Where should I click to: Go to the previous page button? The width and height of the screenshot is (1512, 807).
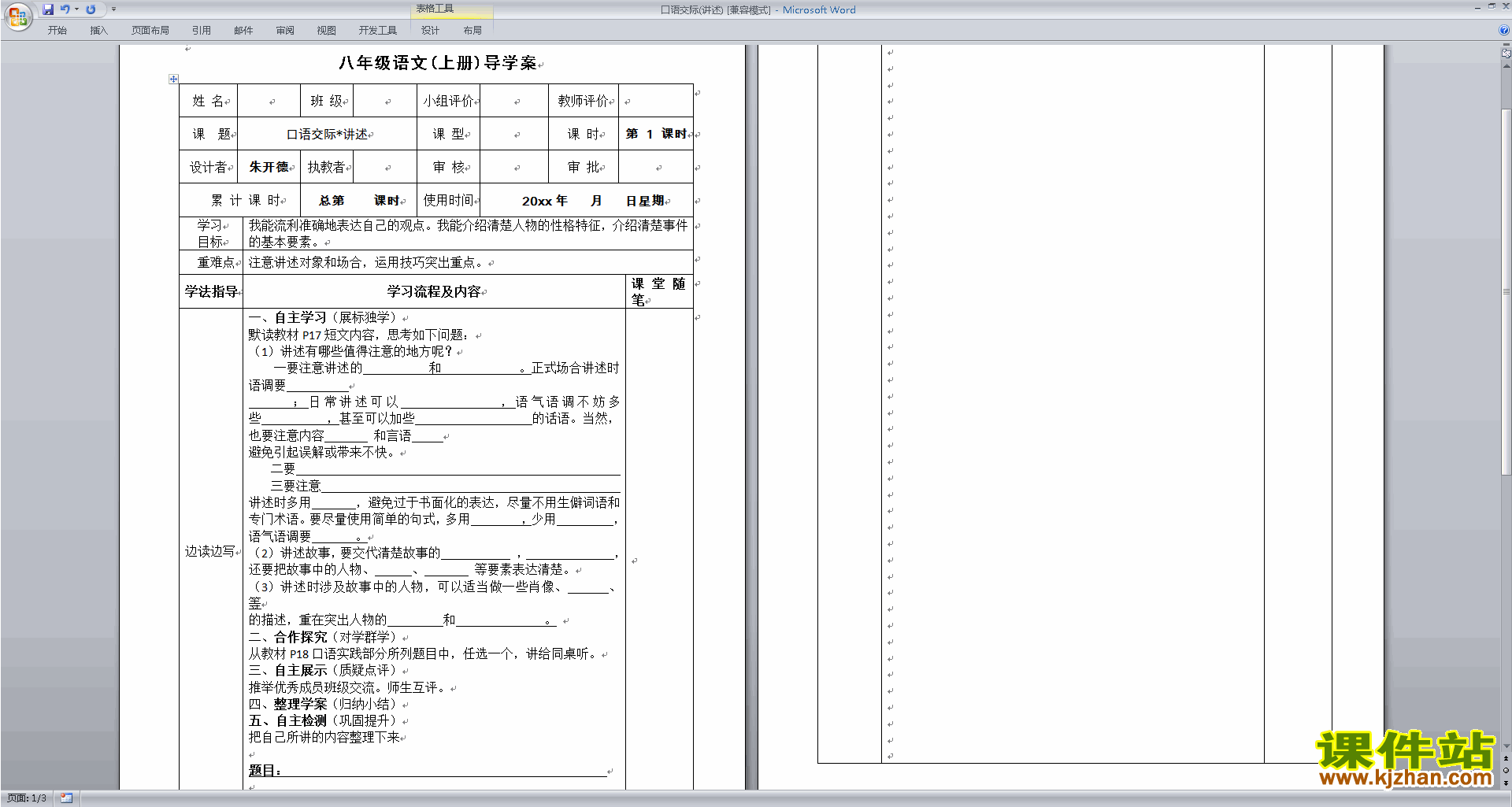1506,758
